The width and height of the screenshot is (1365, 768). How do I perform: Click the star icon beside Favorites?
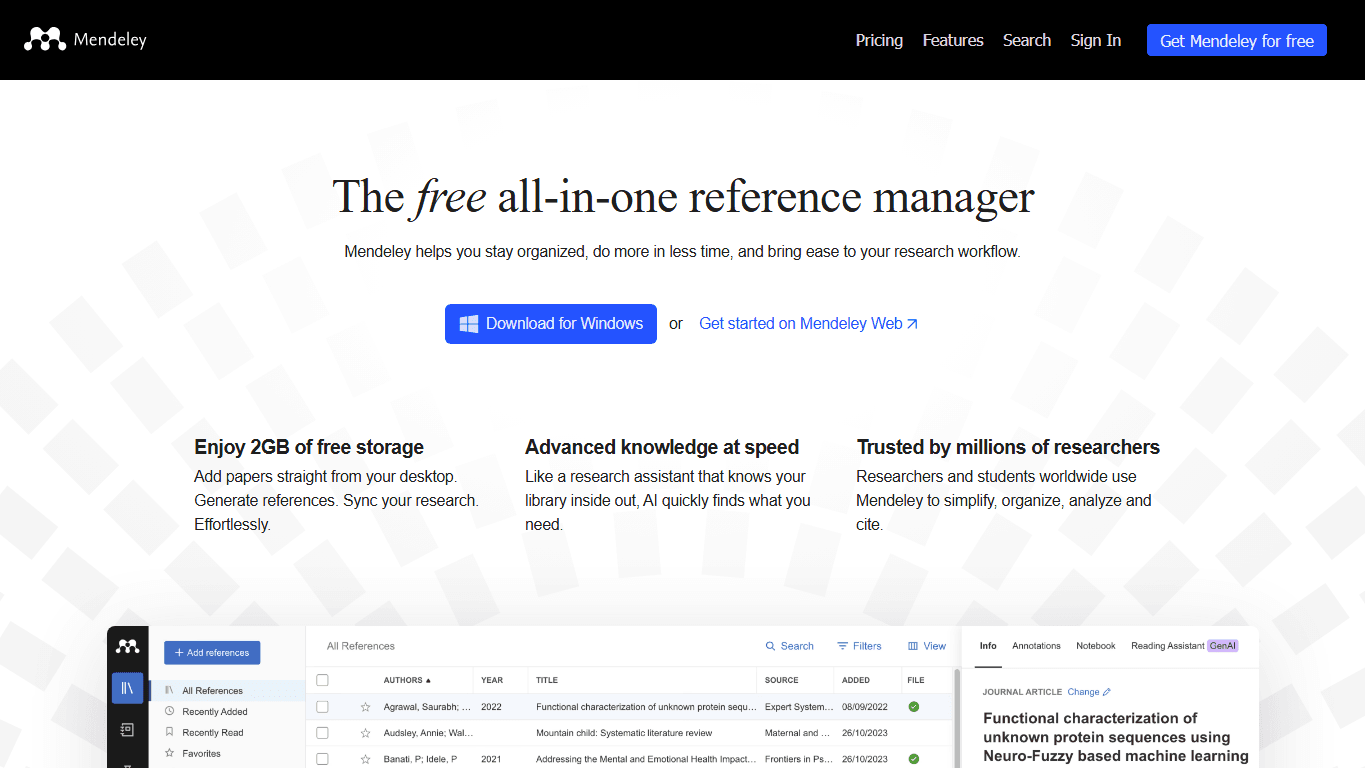pos(170,753)
